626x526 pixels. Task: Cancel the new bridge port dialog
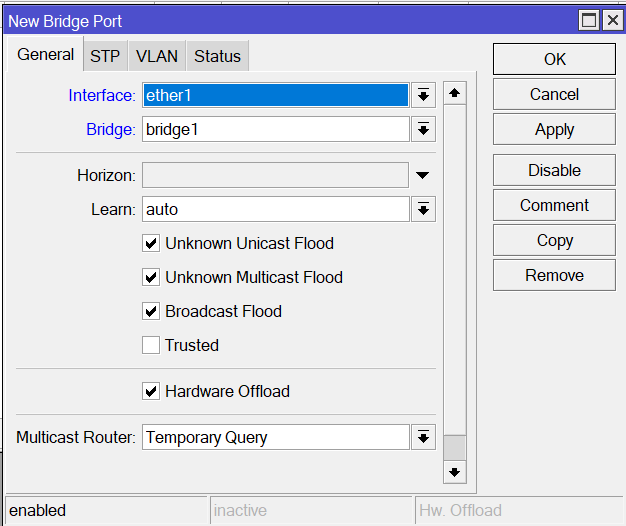click(554, 94)
